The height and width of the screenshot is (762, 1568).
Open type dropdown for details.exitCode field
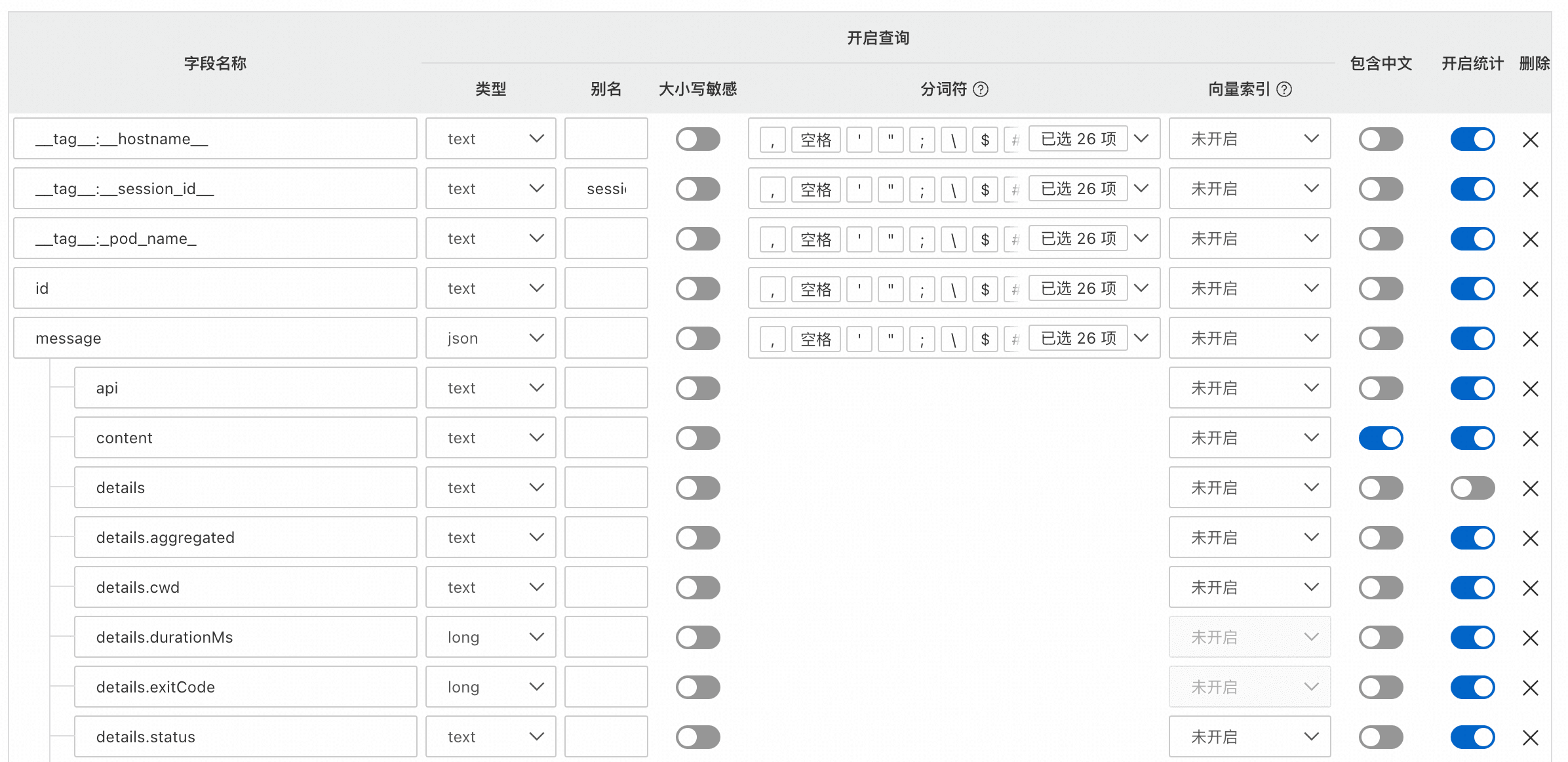coord(490,687)
